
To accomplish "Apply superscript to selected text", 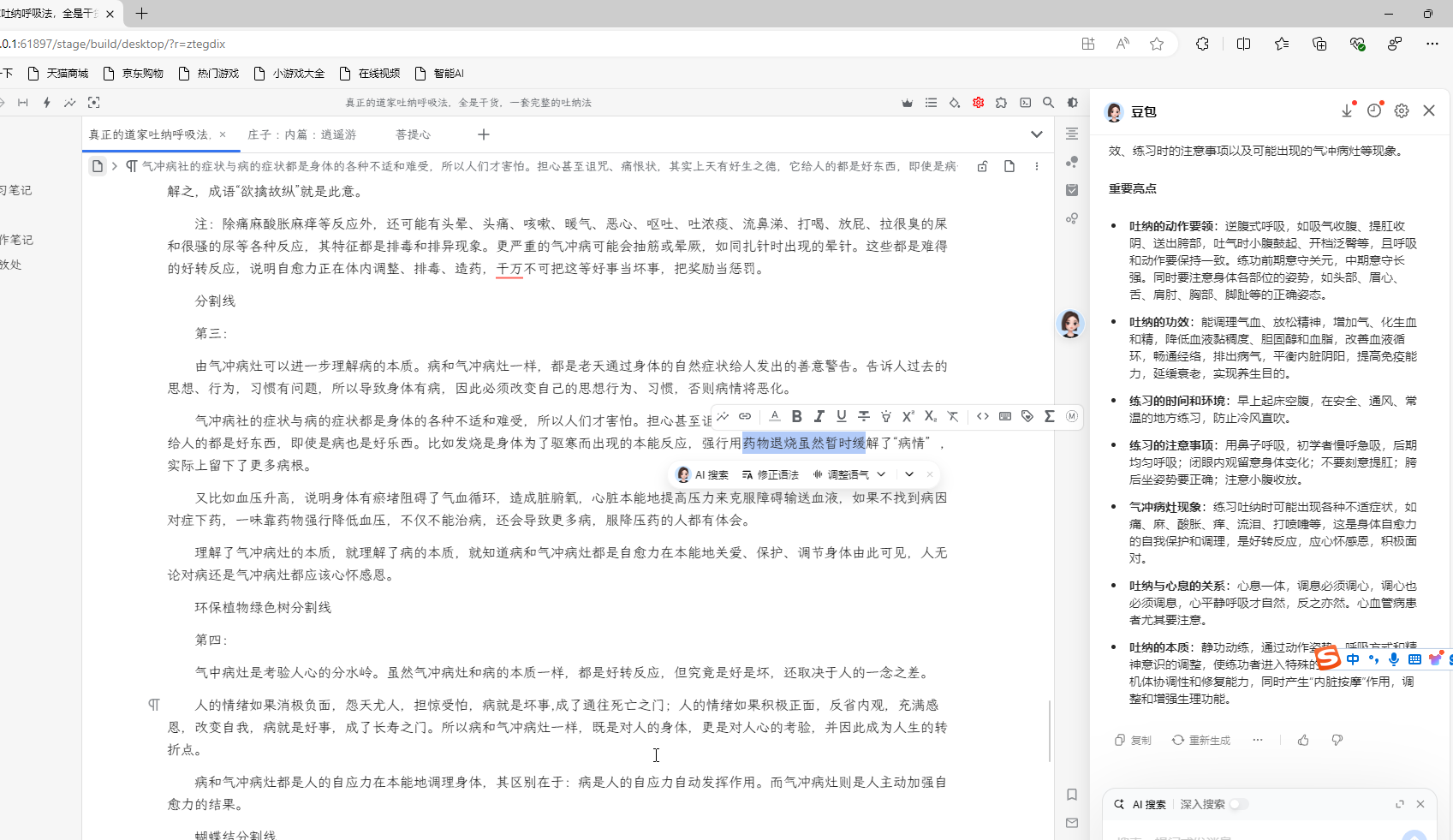I will 908,416.
